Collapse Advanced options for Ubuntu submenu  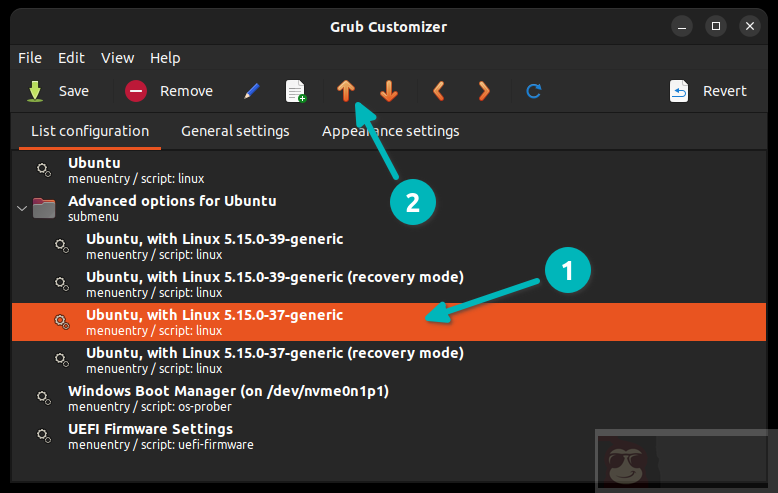[x=22, y=208]
